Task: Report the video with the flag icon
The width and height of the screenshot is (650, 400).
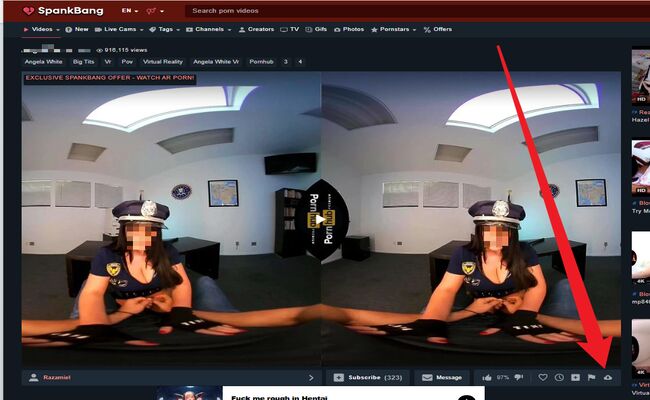Action: 592,377
